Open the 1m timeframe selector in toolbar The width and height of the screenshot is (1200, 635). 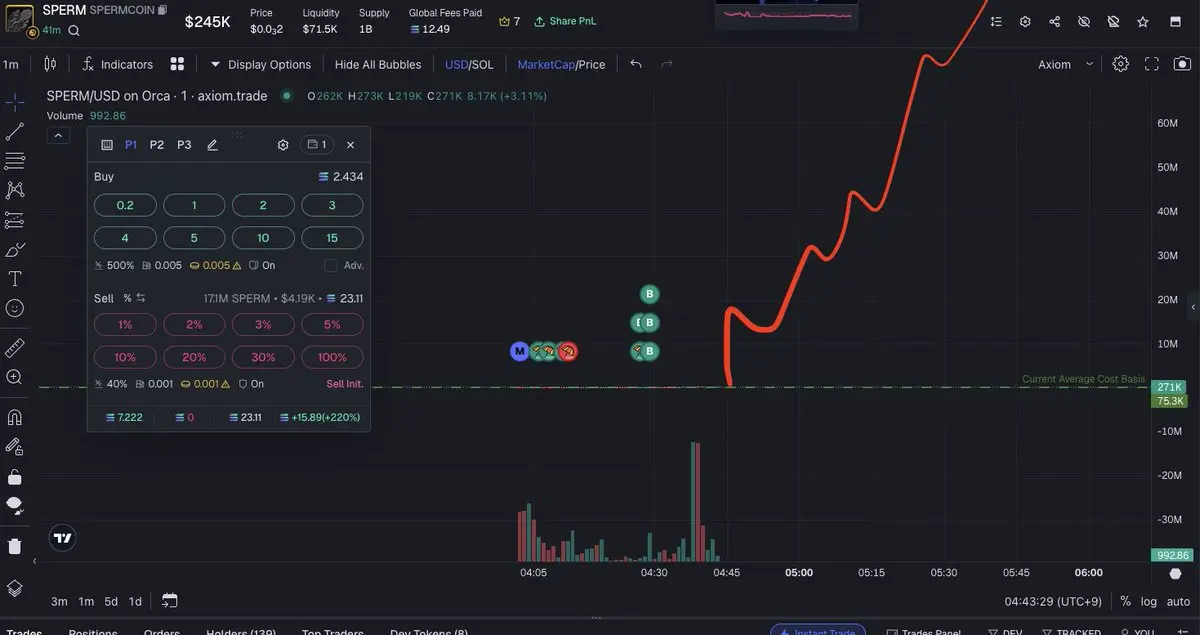pos(11,64)
